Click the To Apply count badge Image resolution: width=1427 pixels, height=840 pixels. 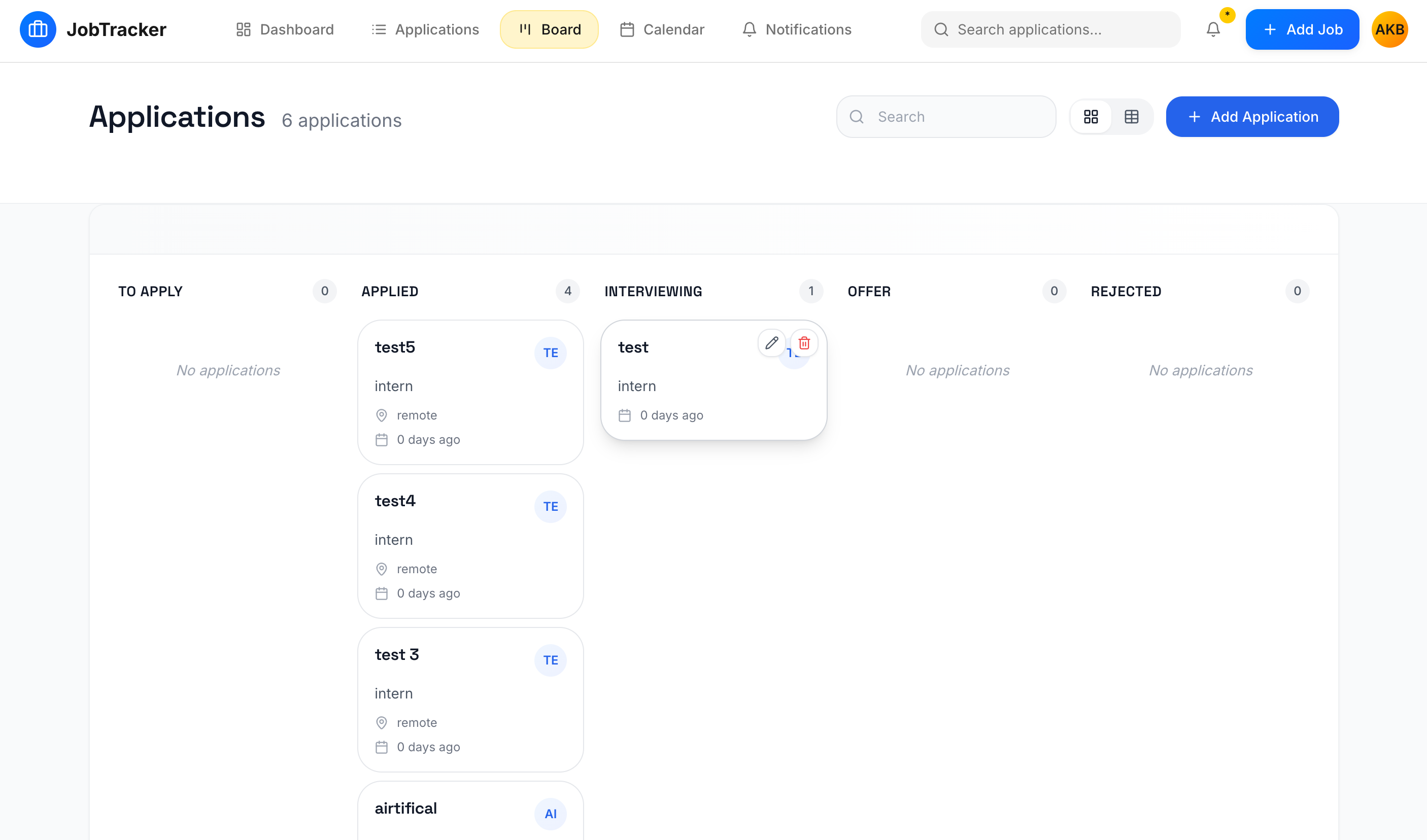[325, 292]
